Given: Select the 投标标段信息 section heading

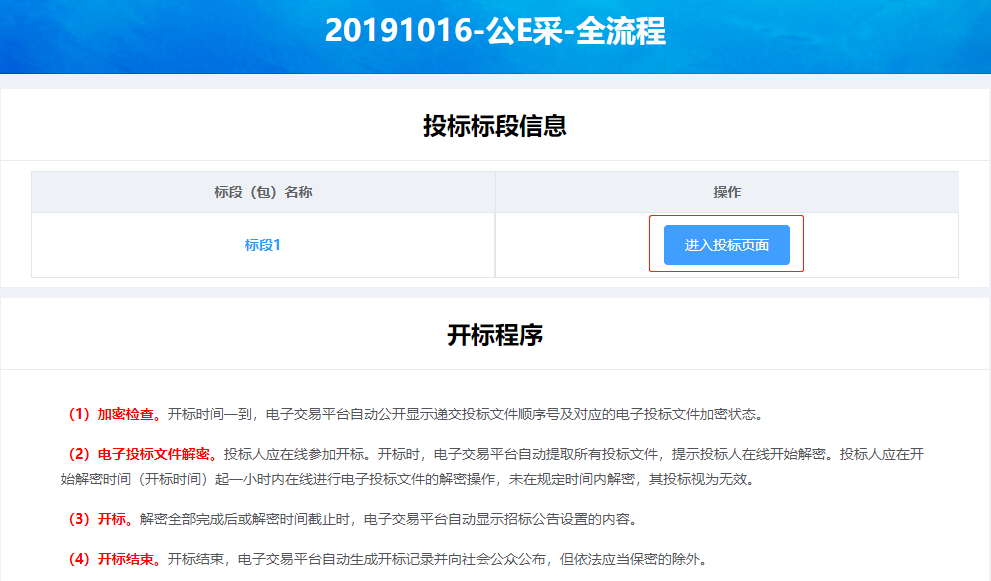Looking at the screenshot, I should pos(495,126).
